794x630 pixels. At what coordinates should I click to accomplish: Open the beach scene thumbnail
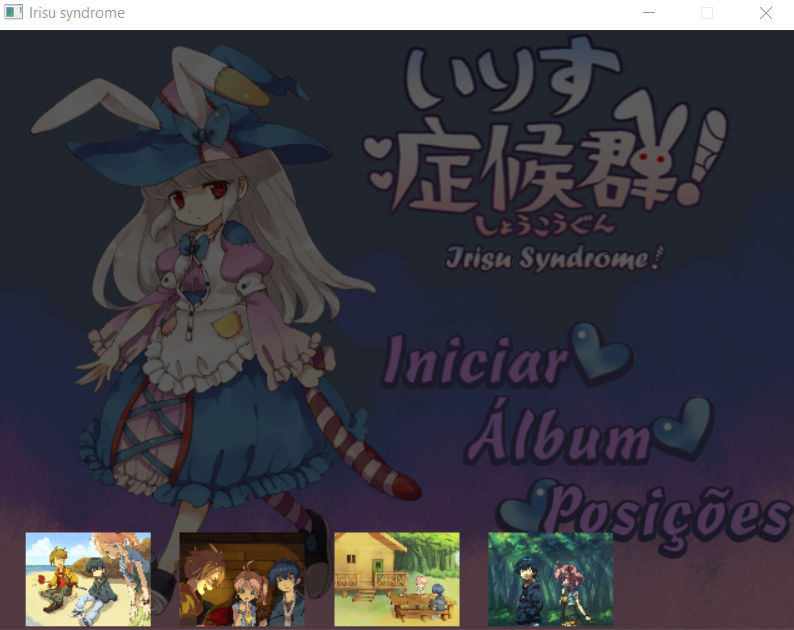88,579
